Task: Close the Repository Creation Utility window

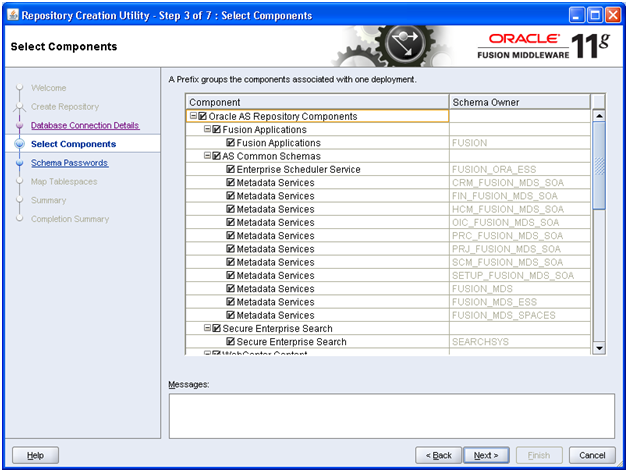Action: click(x=613, y=15)
